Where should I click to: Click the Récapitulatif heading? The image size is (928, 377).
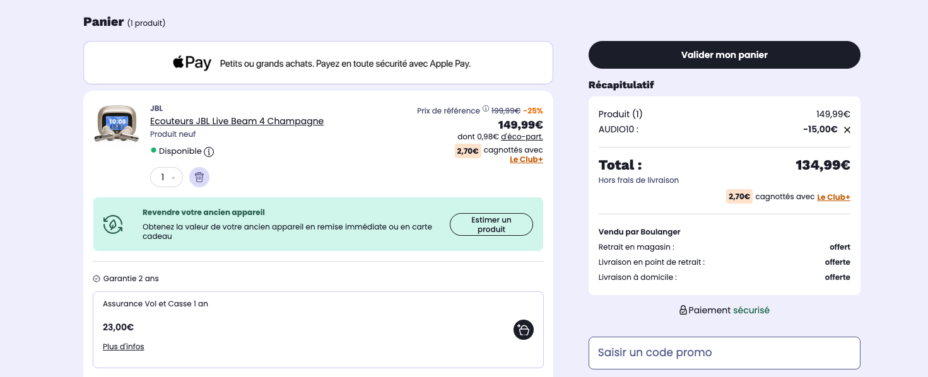click(x=621, y=85)
